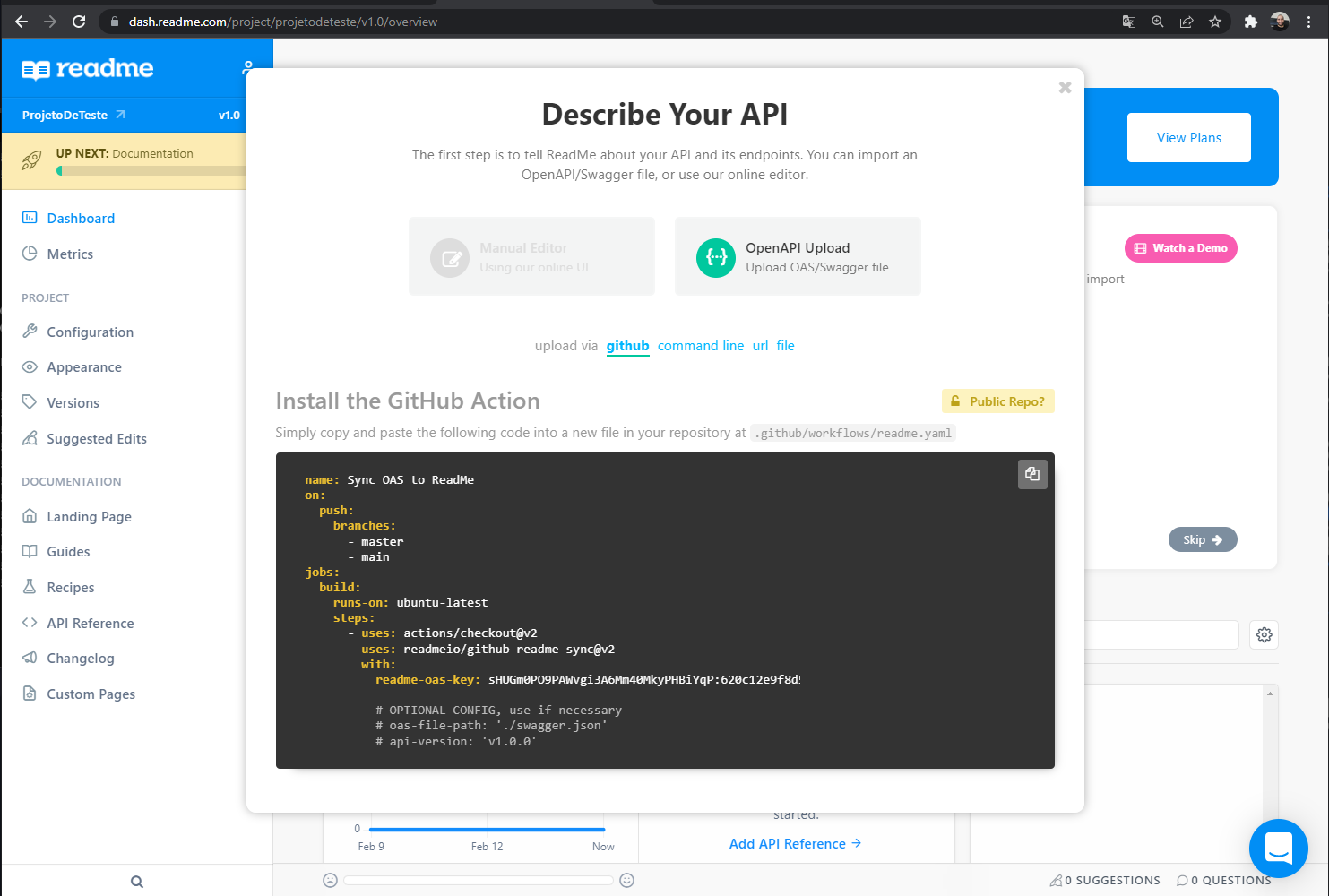
Task: Click the Skip button
Action: tap(1203, 540)
